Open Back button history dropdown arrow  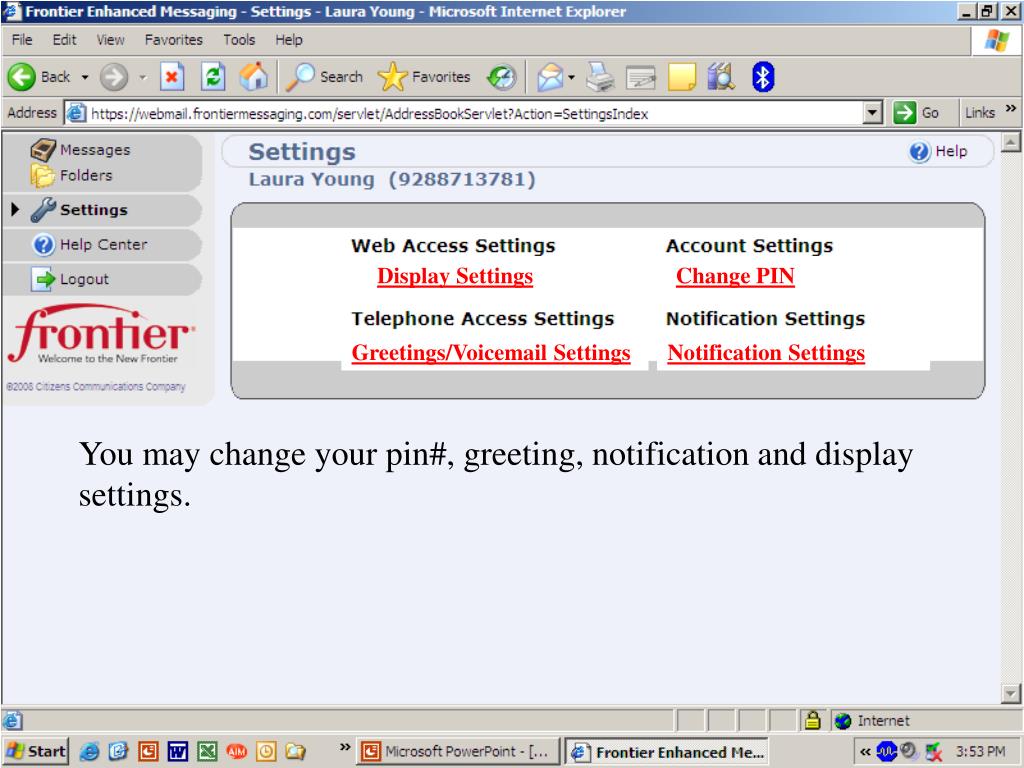(85, 77)
